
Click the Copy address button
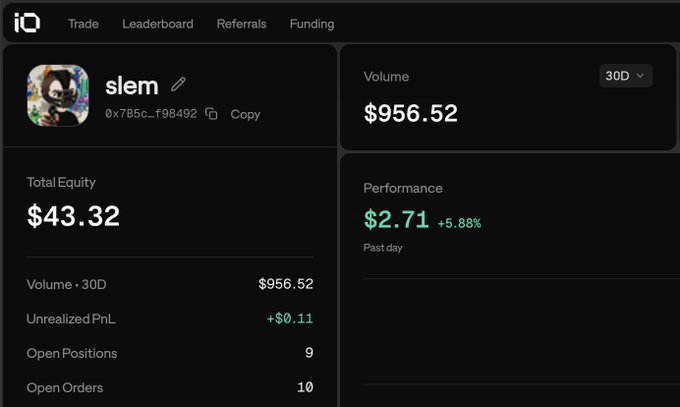(x=245, y=115)
